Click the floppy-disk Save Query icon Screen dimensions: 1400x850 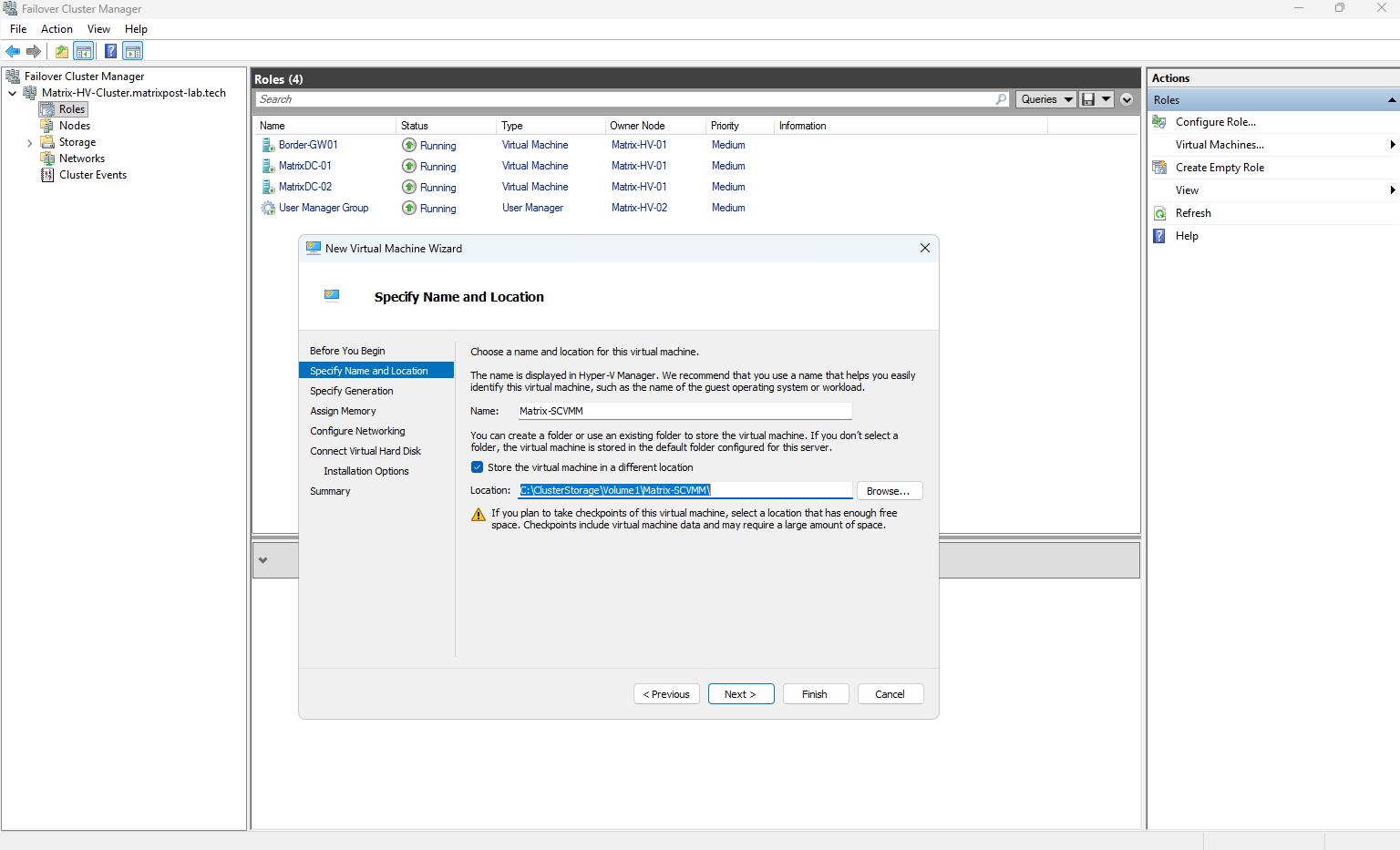(x=1088, y=99)
